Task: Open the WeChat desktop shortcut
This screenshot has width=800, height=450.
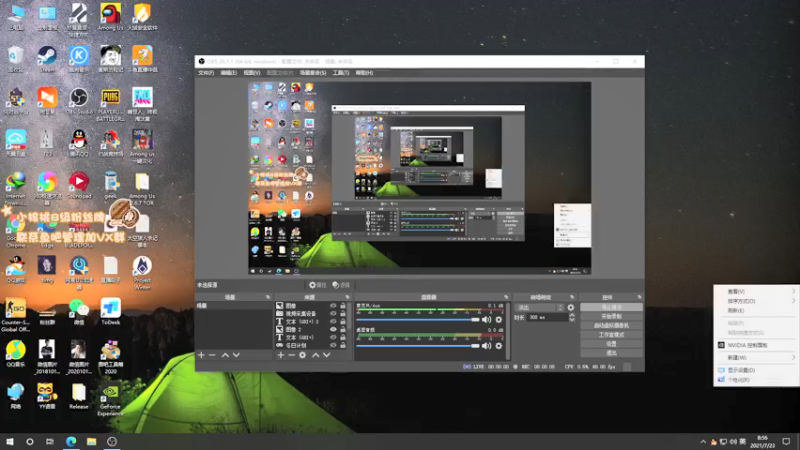Action: 79,312
